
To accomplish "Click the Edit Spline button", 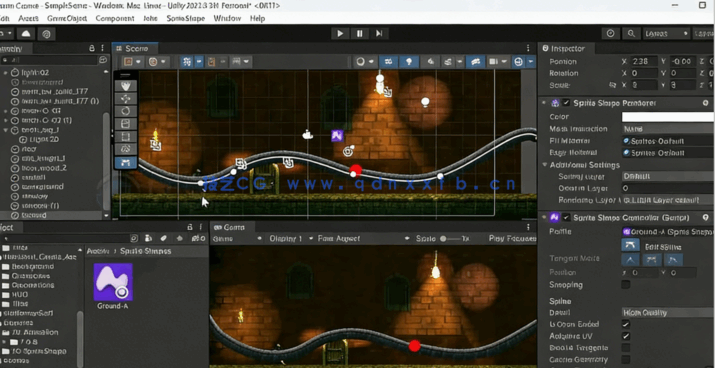I will [630, 245].
